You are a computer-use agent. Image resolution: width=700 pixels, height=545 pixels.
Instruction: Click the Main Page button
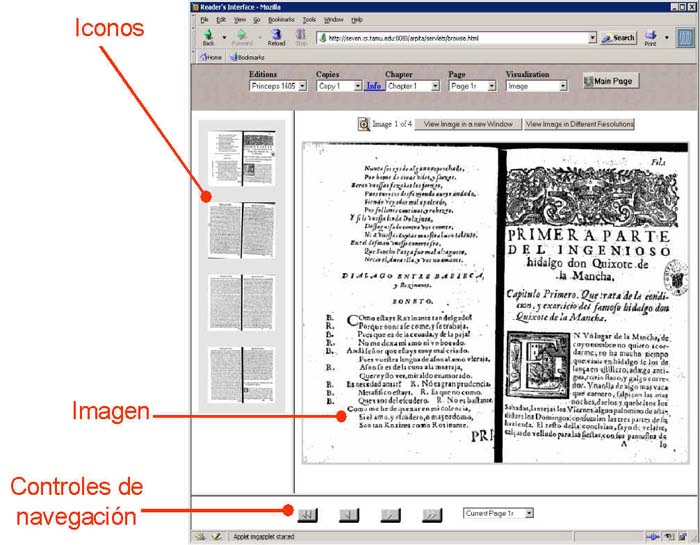point(611,81)
